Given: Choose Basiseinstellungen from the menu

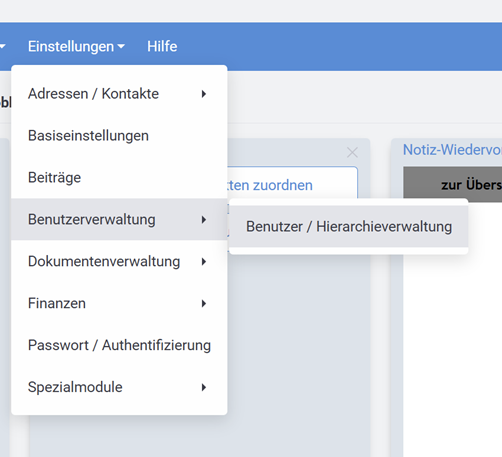Looking at the screenshot, I should pos(119,136).
